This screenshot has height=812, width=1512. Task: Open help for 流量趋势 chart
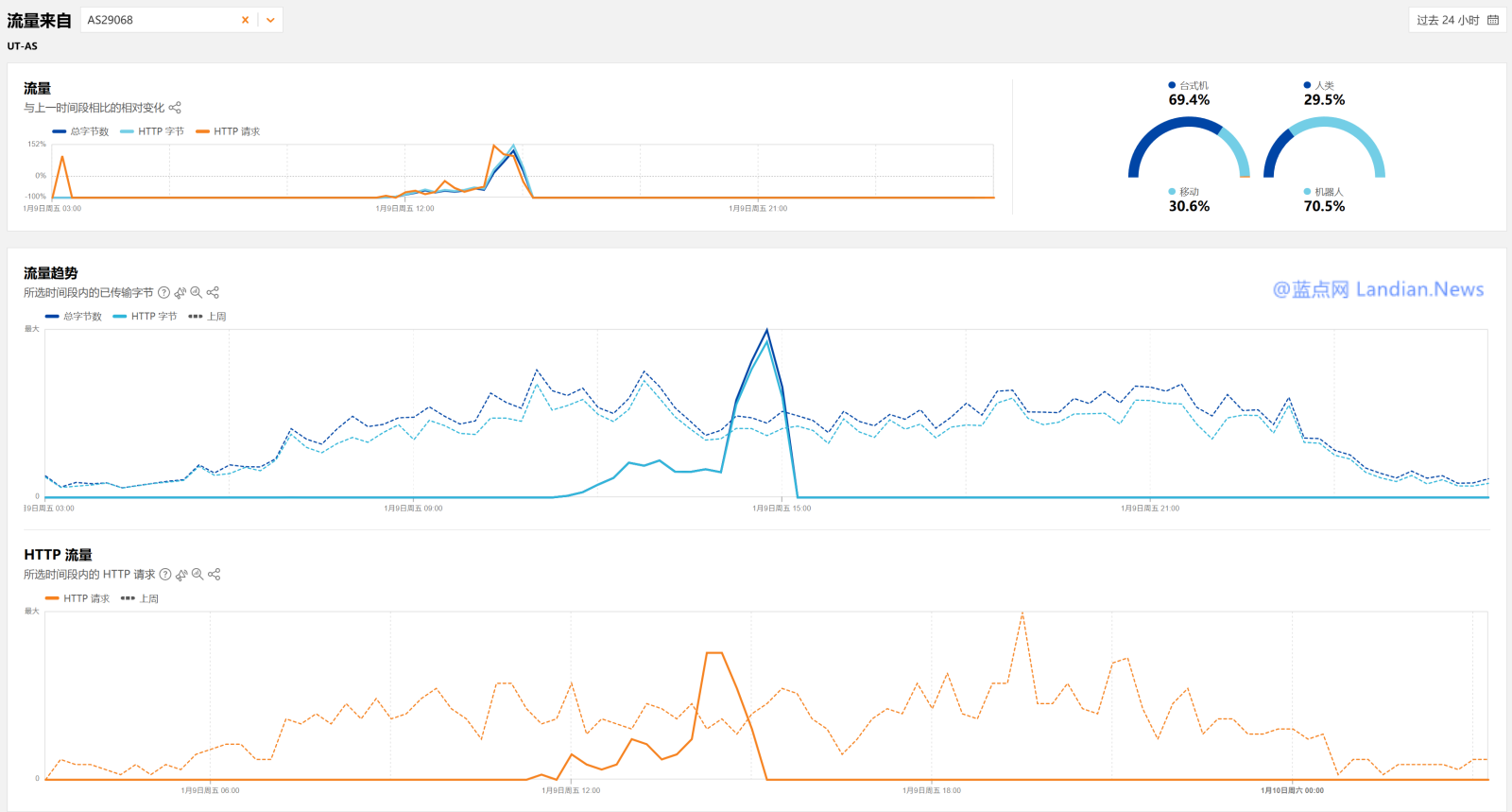point(163,293)
